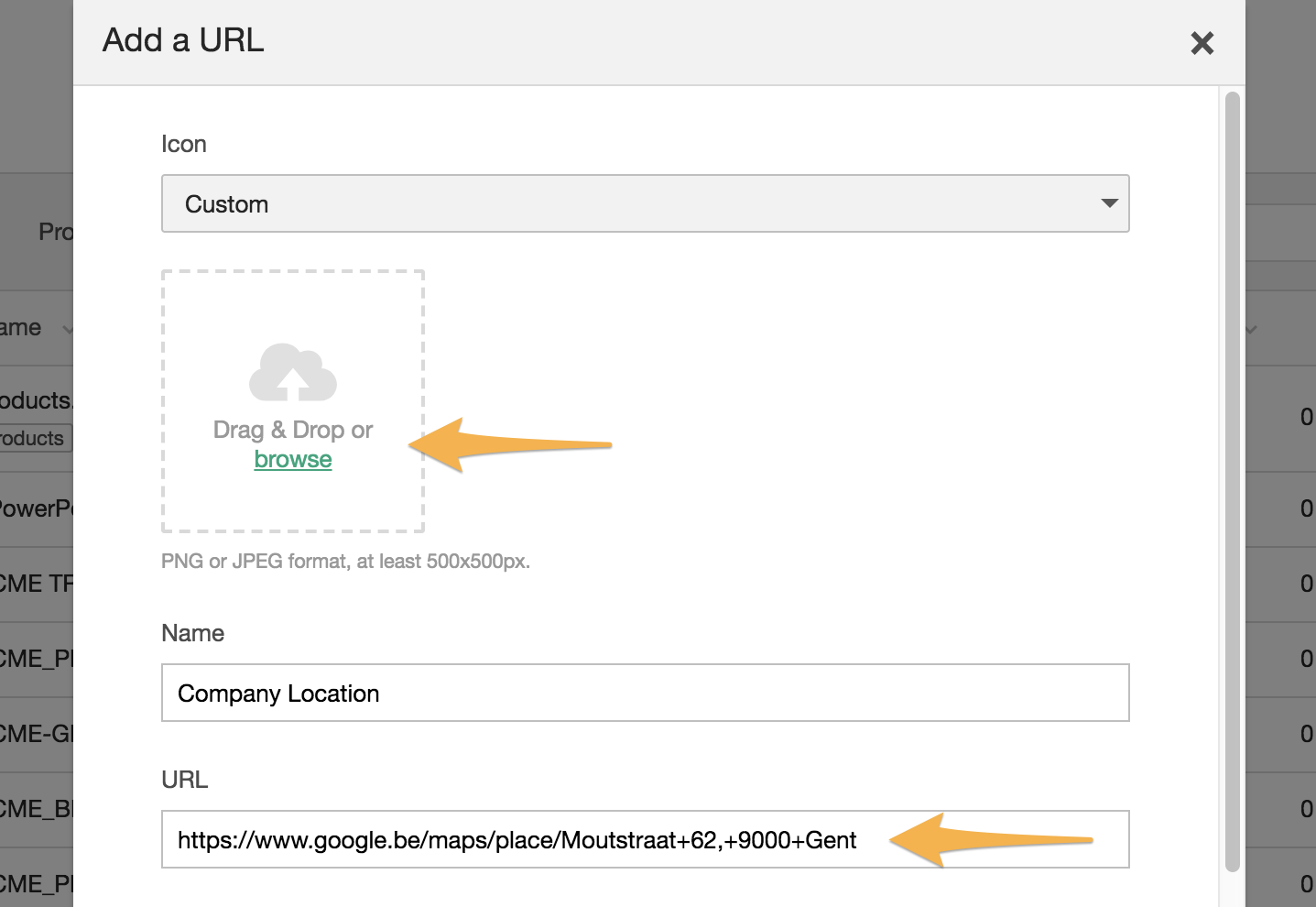Open the Icon dropdown set to Custom
This screenshot has width=1316, height=907.
[x=645, y=203]
